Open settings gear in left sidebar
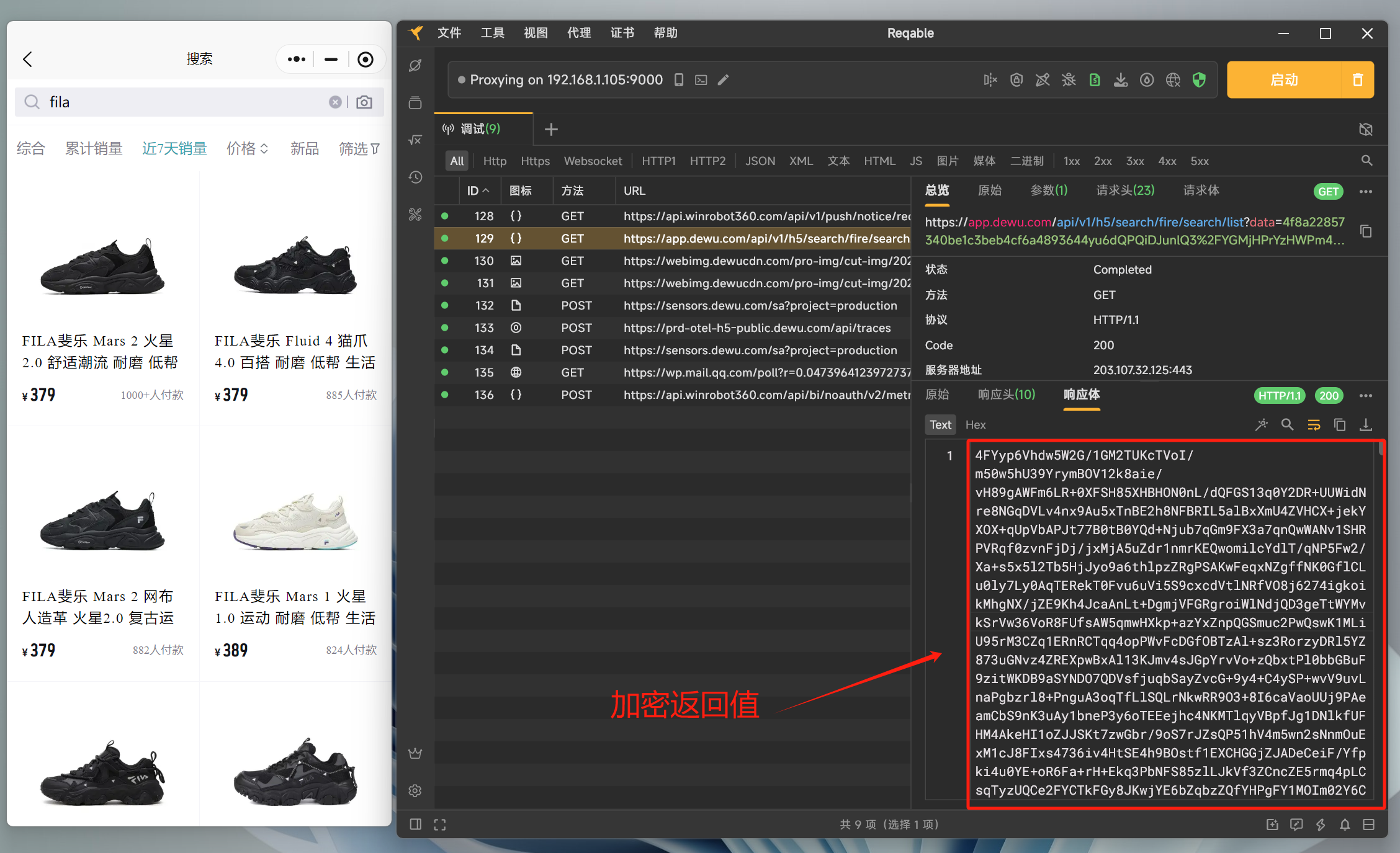Viewport: 1400px width, 853px height. pyautogui.click(x=415, y=790)
